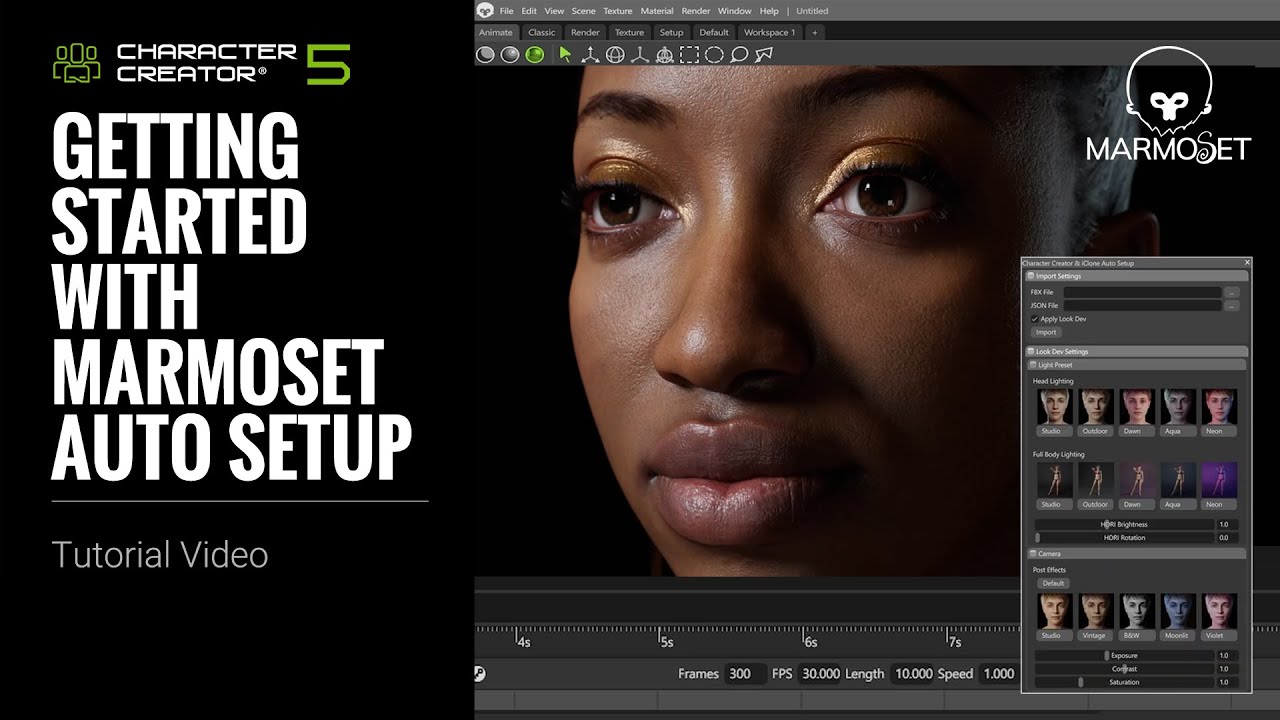Click the Default post effects button

pos(1053,583)
